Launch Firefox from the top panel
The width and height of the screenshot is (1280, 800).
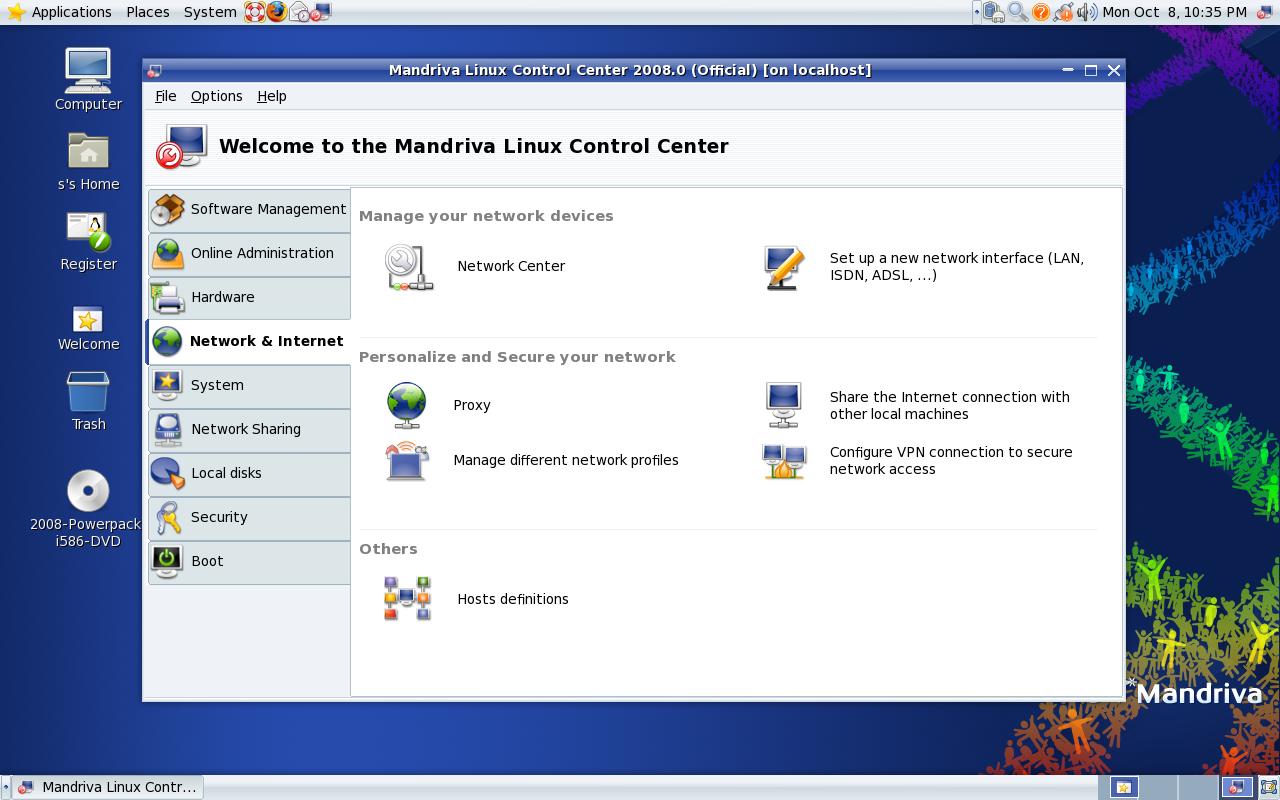click(x=276, y=12)
